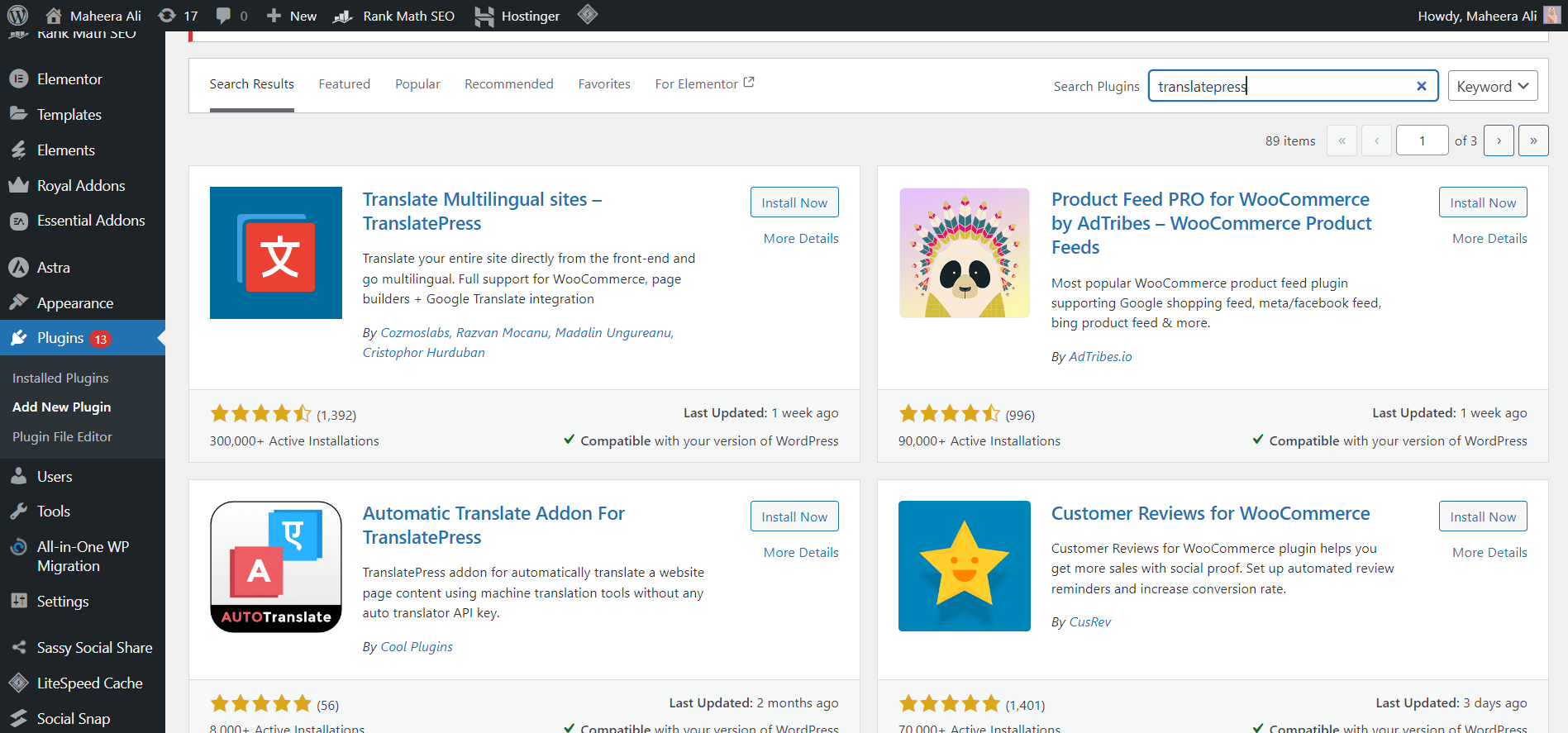Open Customer Reviews for WooCommerce title
This screenshot has height=733, width=1568.
pyautogui.click(x=1210, y=513)
